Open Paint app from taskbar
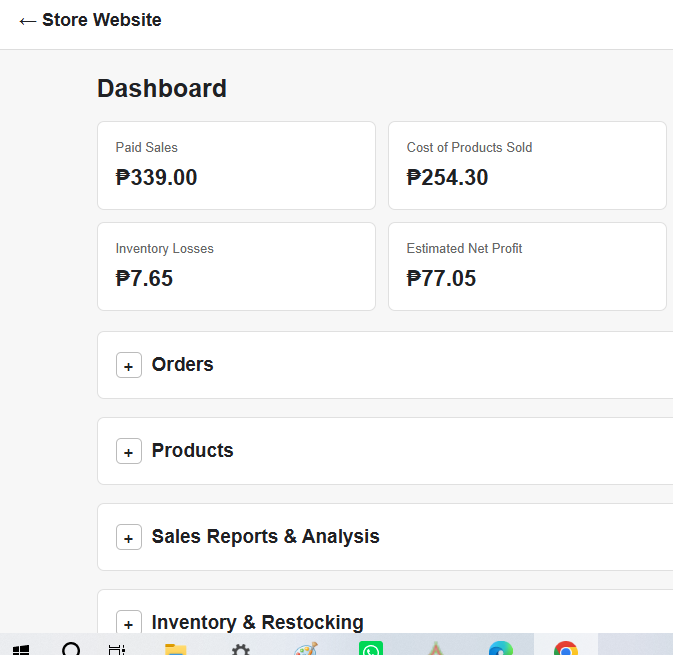 click(x=306, y=649)
